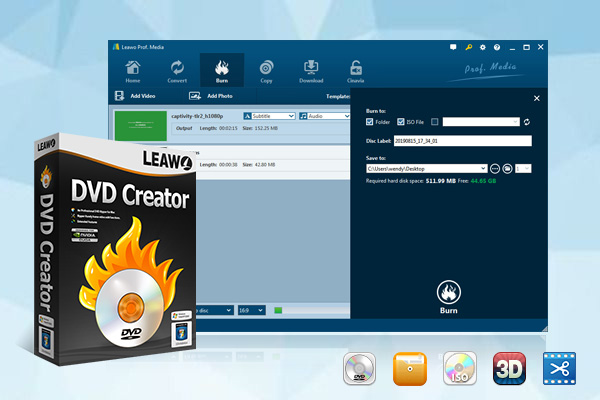
Task: Click the Add Video film icon
Action: [x=119, y=96]
